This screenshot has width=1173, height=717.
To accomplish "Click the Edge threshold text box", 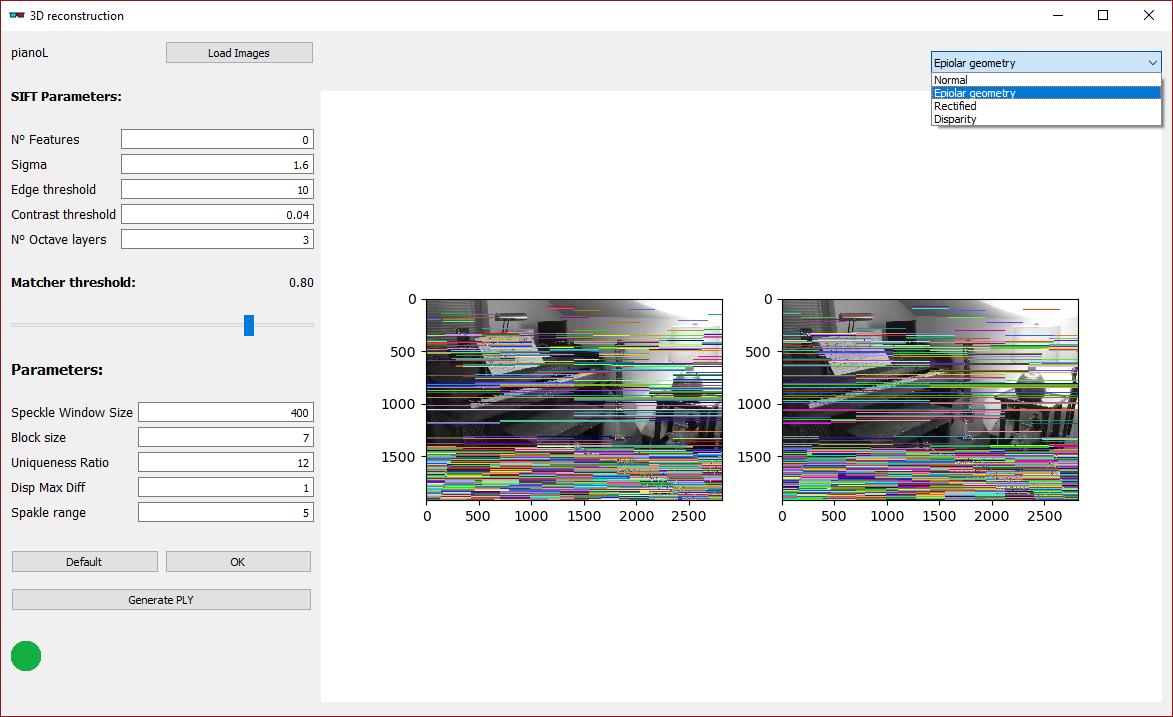I will [216, 188].
